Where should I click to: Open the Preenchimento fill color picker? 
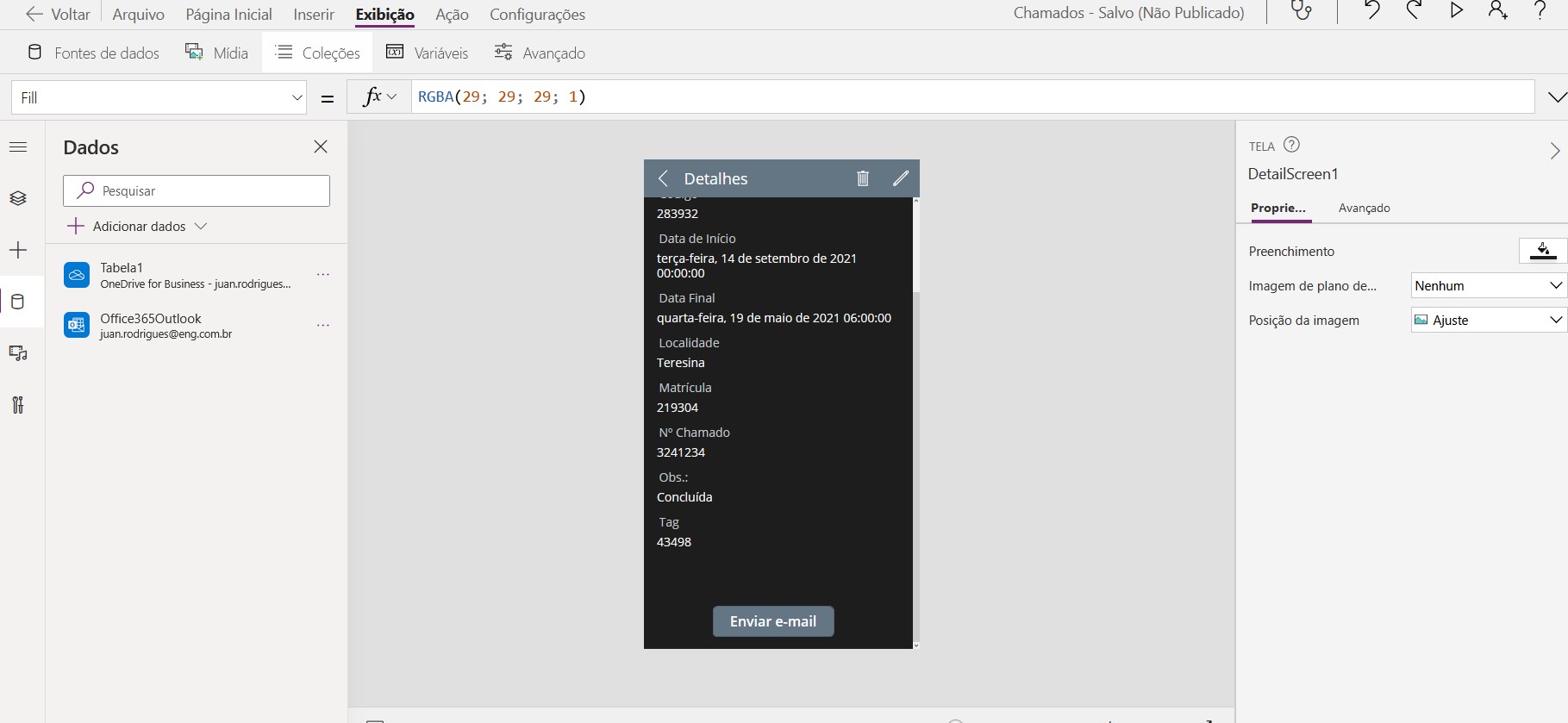click(1542, 251)
